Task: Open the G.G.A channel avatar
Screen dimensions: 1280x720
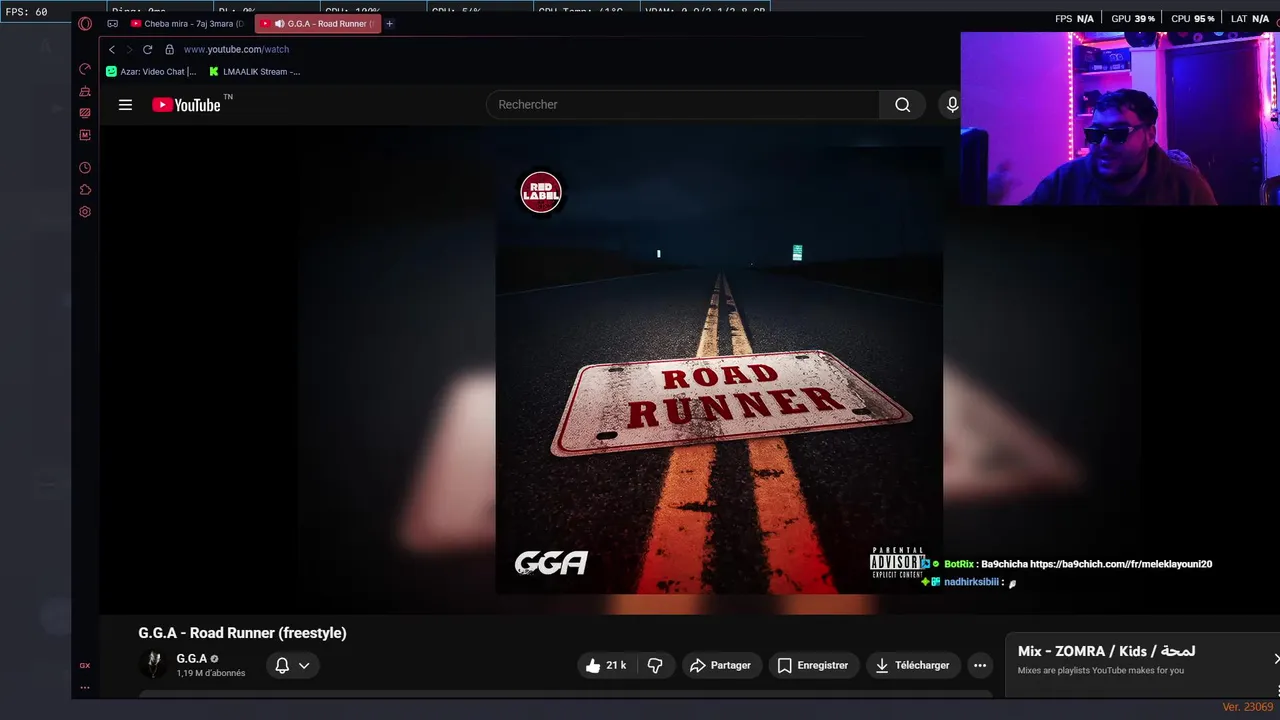Action: pyautogui.click(x=153, y=664)
